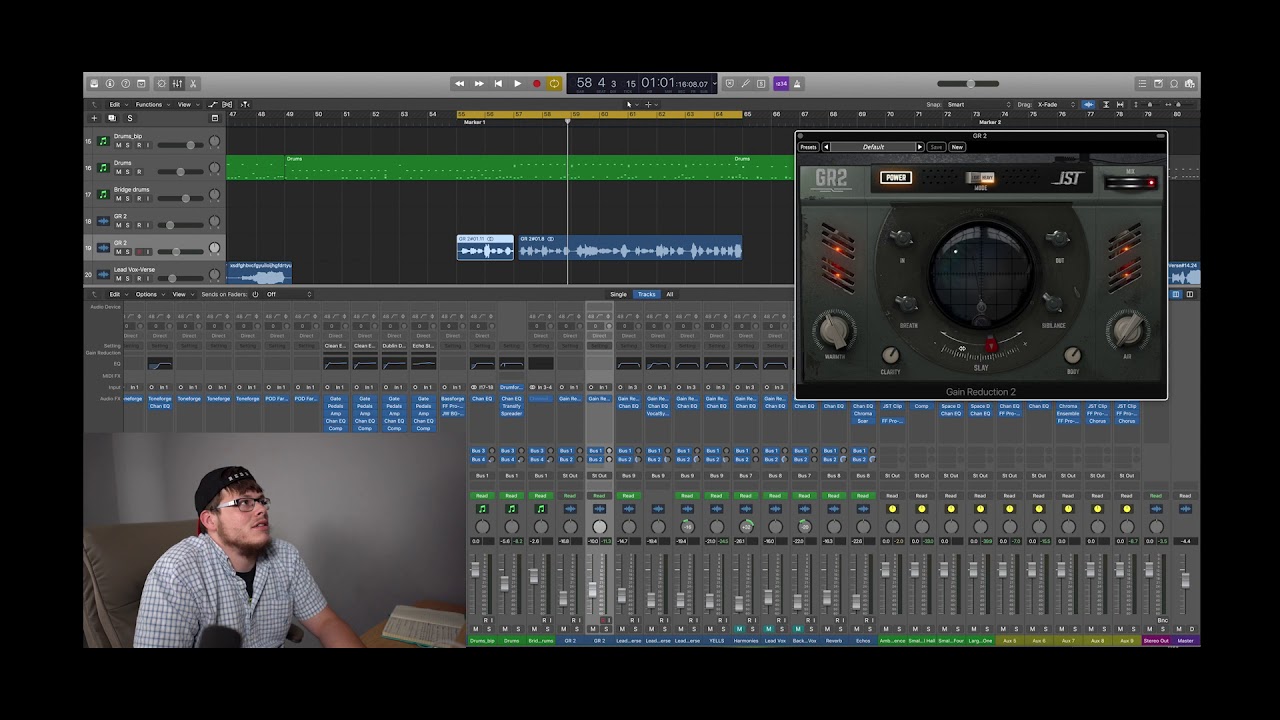This screenshot has height=720, width=1280.
Task: Open the Note Pads icon at top right
Action: 1158,84
